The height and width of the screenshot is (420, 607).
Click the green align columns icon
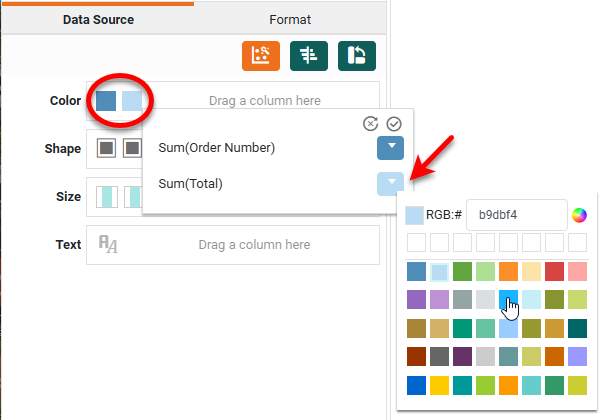point(308,56)
